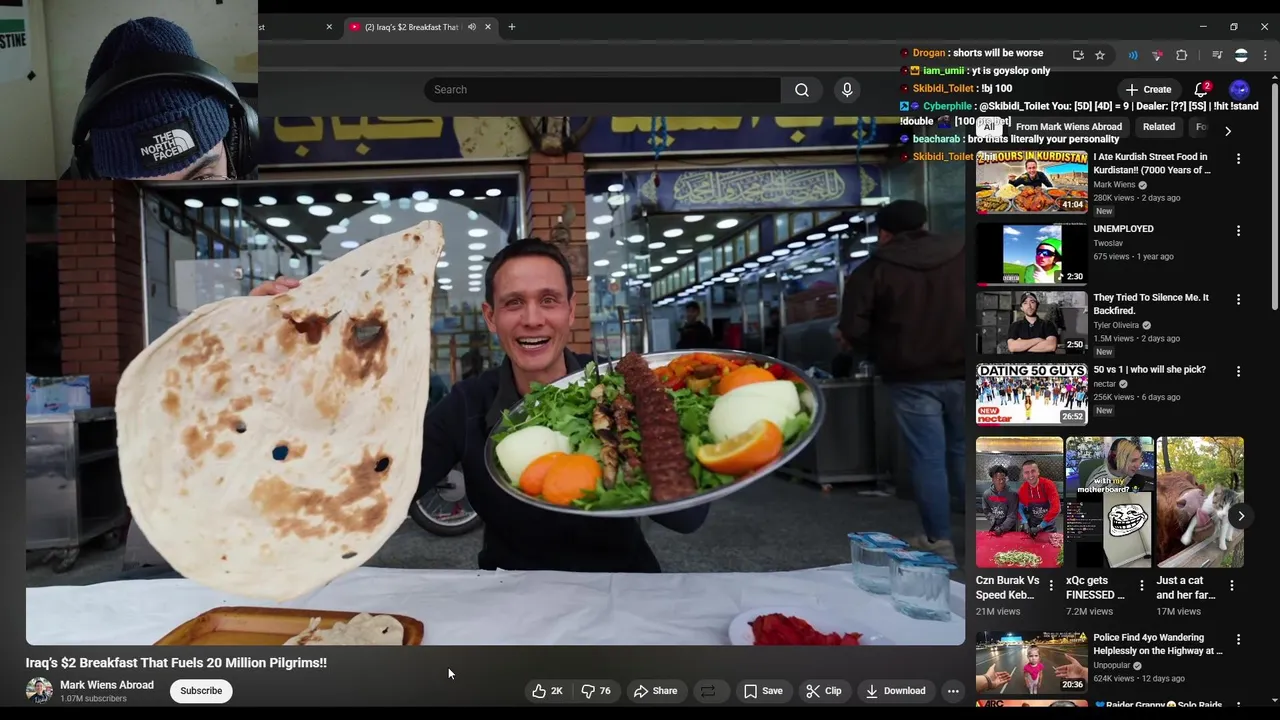
Task: Start voice search with microphone icon
Action: click(847, 90)
